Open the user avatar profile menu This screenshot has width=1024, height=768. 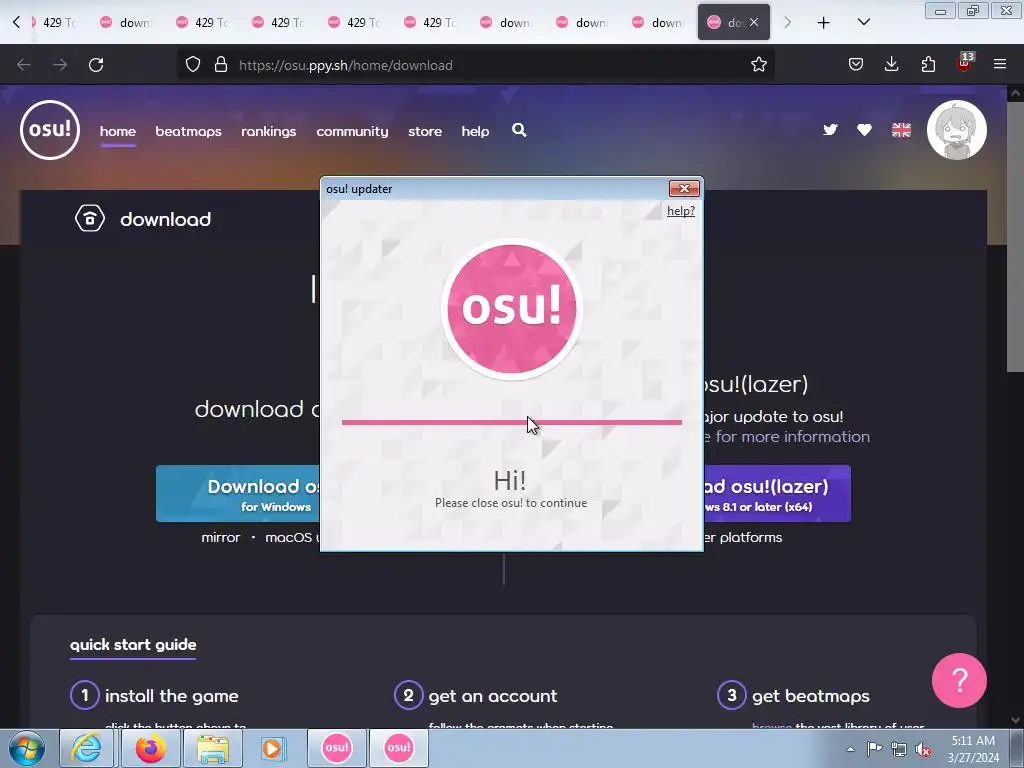click(957, 130)
